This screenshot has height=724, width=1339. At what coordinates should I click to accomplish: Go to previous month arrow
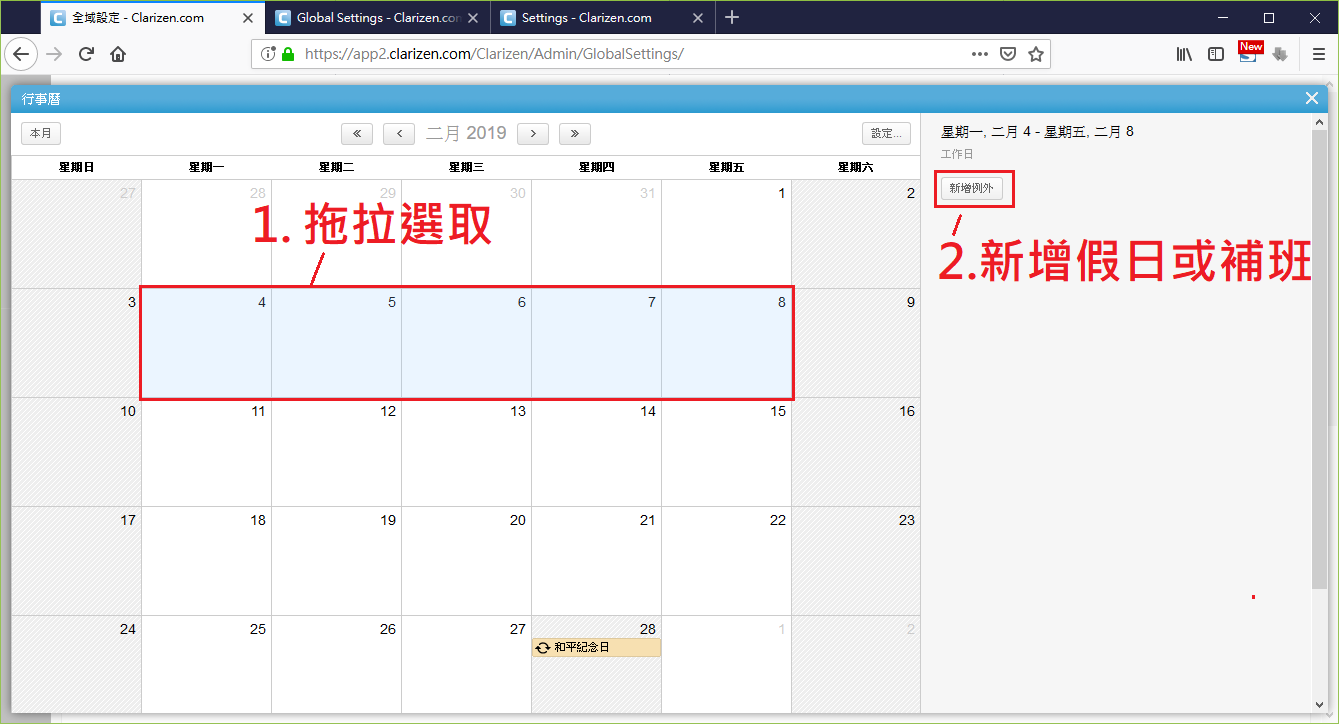pyautogui.click(x=399, y=133)
